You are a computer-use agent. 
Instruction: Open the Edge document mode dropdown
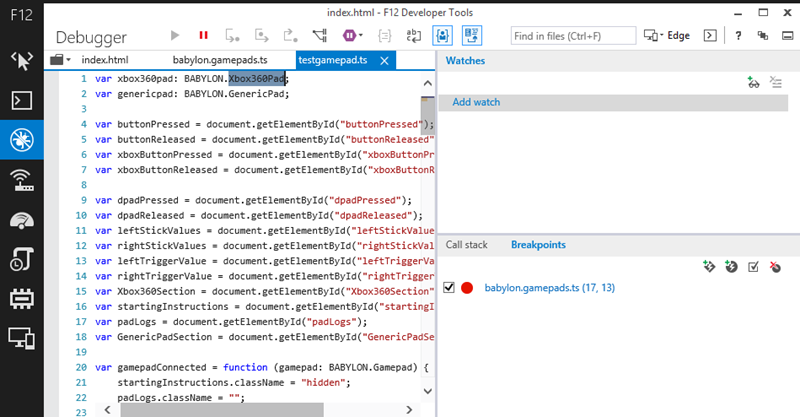tap(667, 36)
